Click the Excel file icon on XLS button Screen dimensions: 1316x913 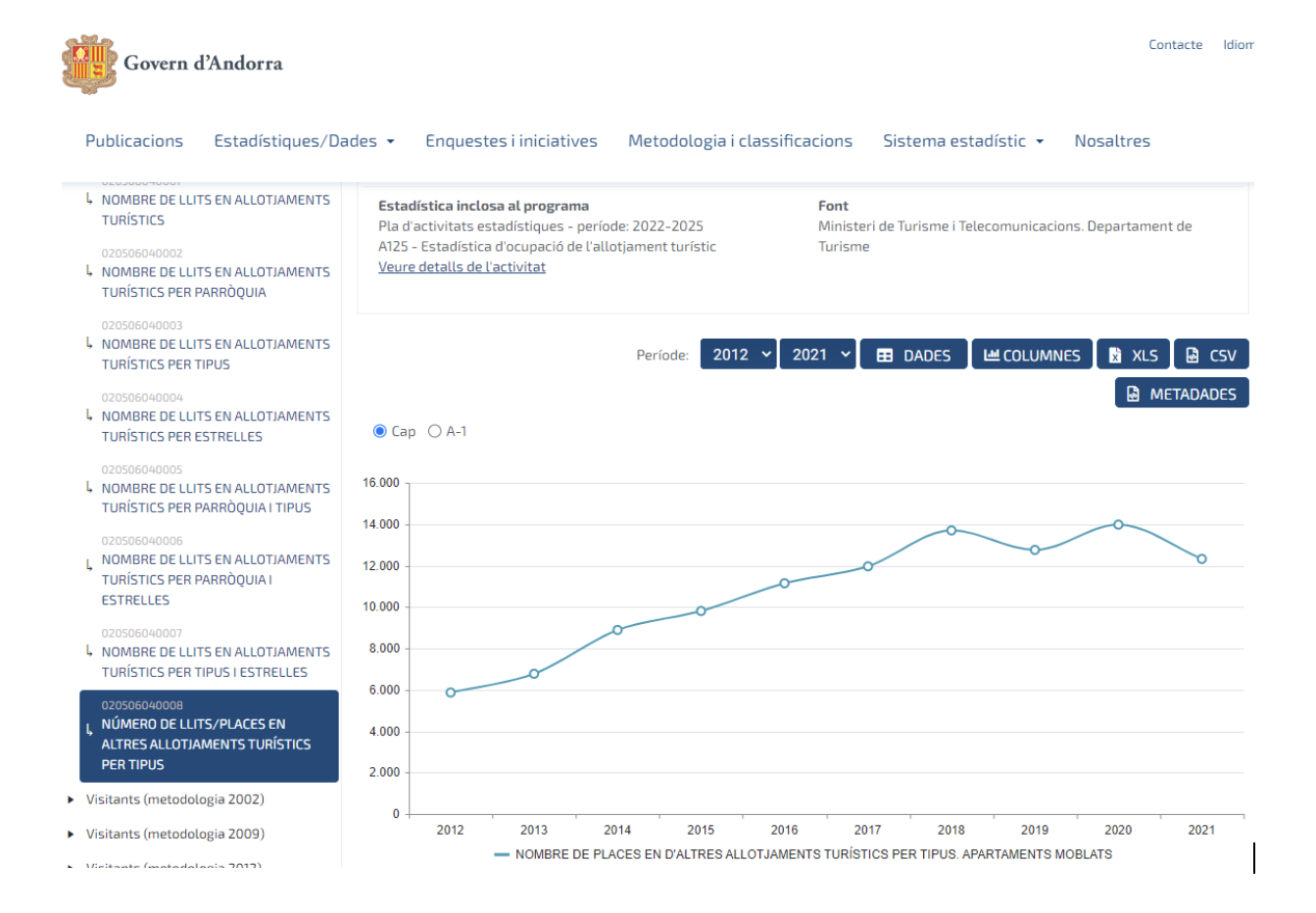tap(1115, 356)
